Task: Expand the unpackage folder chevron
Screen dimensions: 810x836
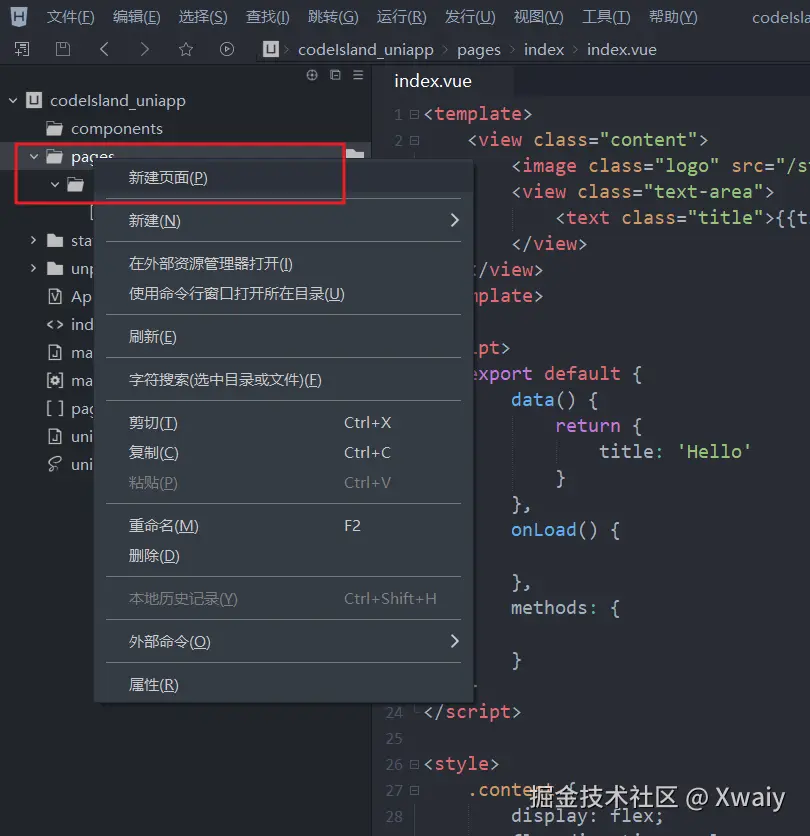Action: 34,268
